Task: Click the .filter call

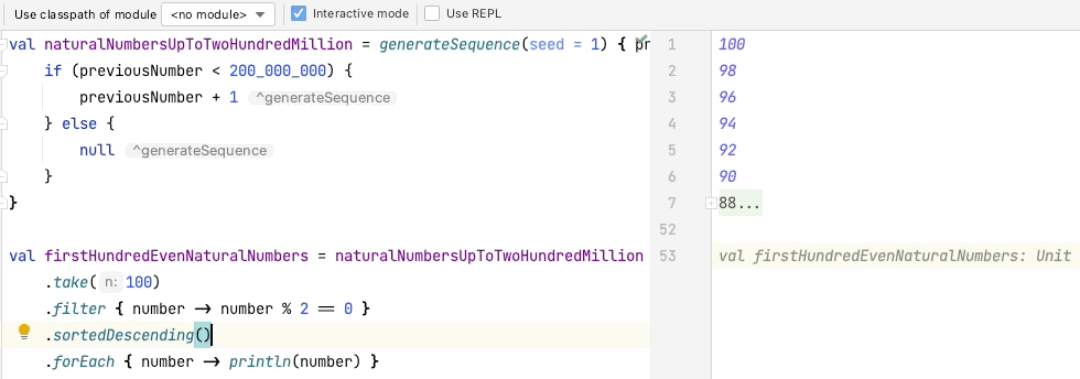Action: pos(76,309)
